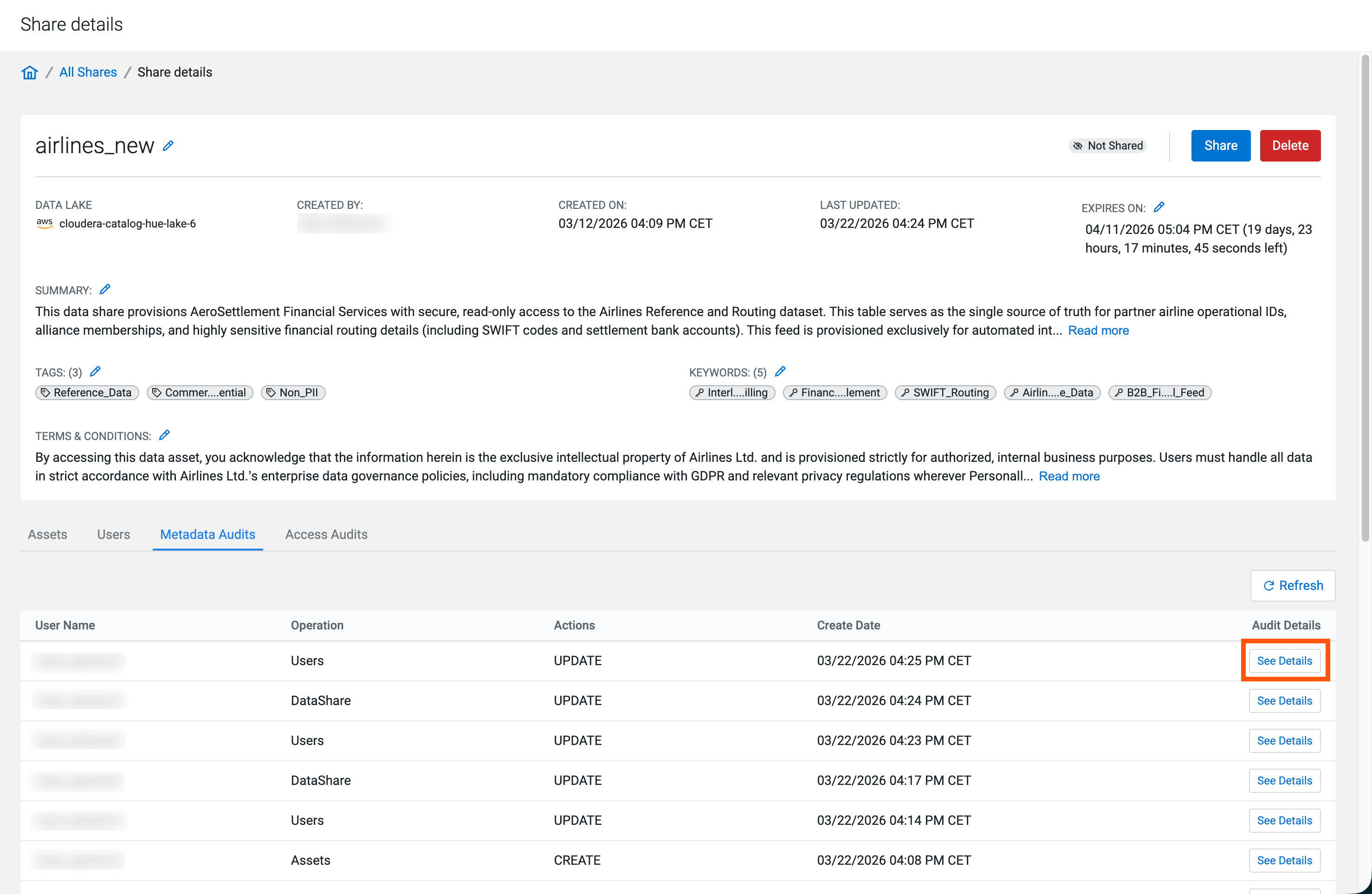Image resolution: width=1372 pixels, height=894 pixels.
Task: Open the Users tab
Action: click(x=114, y=534)
